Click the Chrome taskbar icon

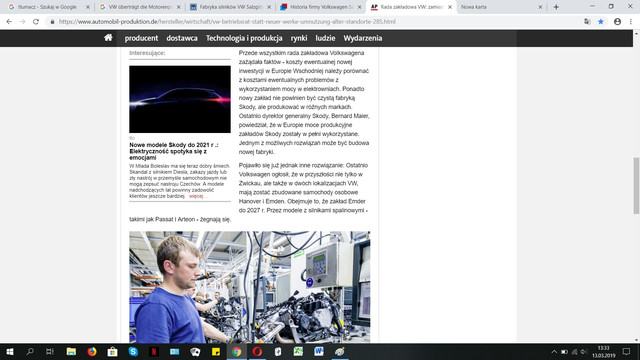[236, 351]
